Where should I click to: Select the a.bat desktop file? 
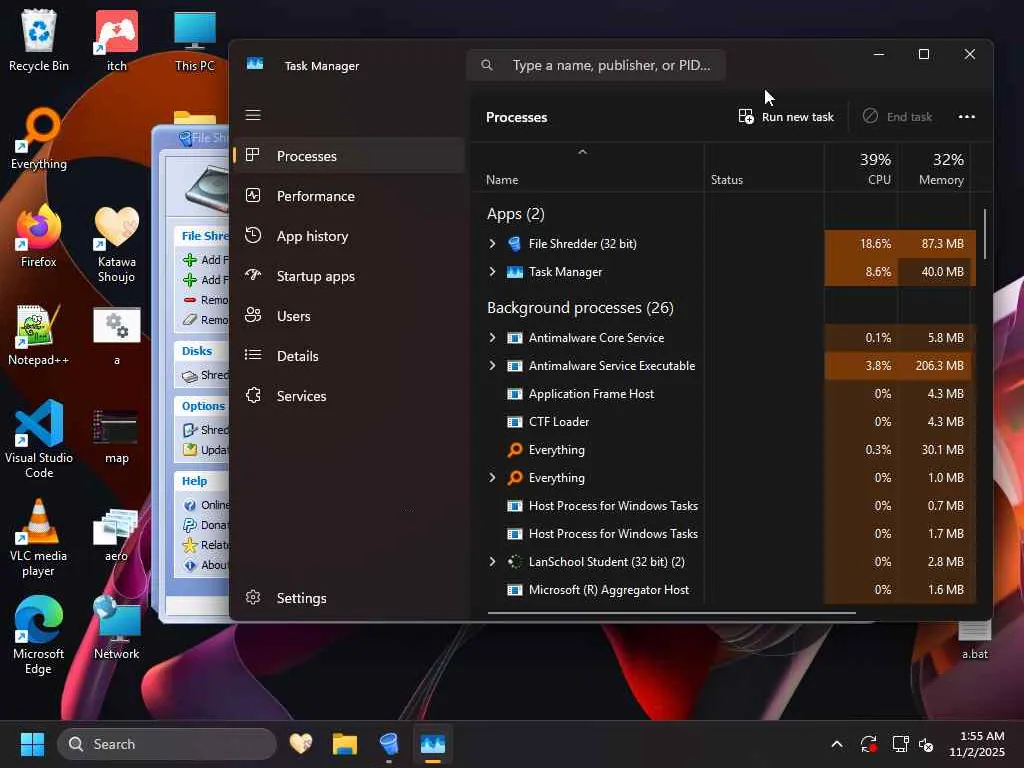coord(974,641)
